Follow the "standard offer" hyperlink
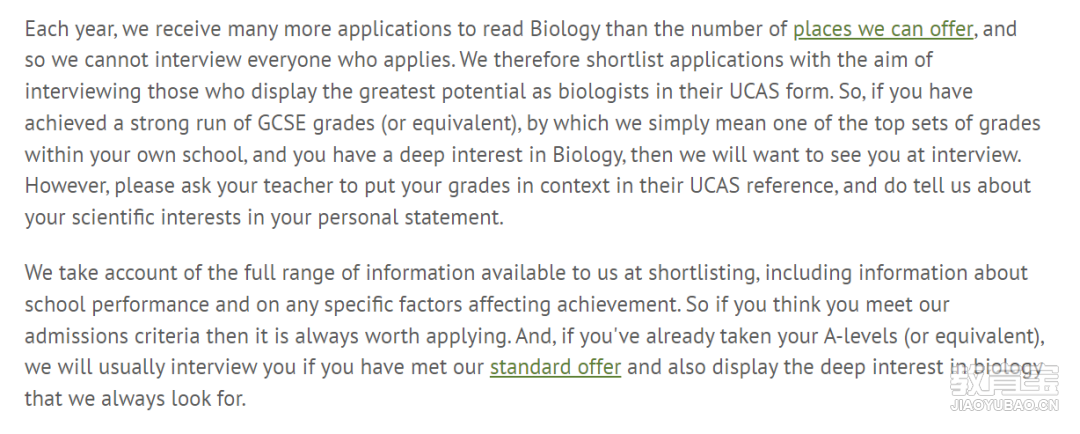The height and width of the screenshot is (434, 1080). [x=555, y=367]
